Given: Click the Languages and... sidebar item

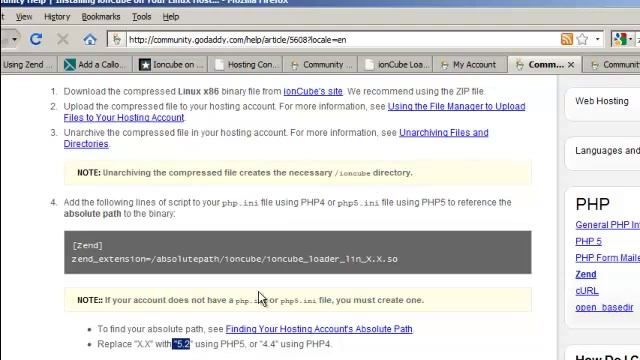Looking at the screenshot, I should [607, 151].
